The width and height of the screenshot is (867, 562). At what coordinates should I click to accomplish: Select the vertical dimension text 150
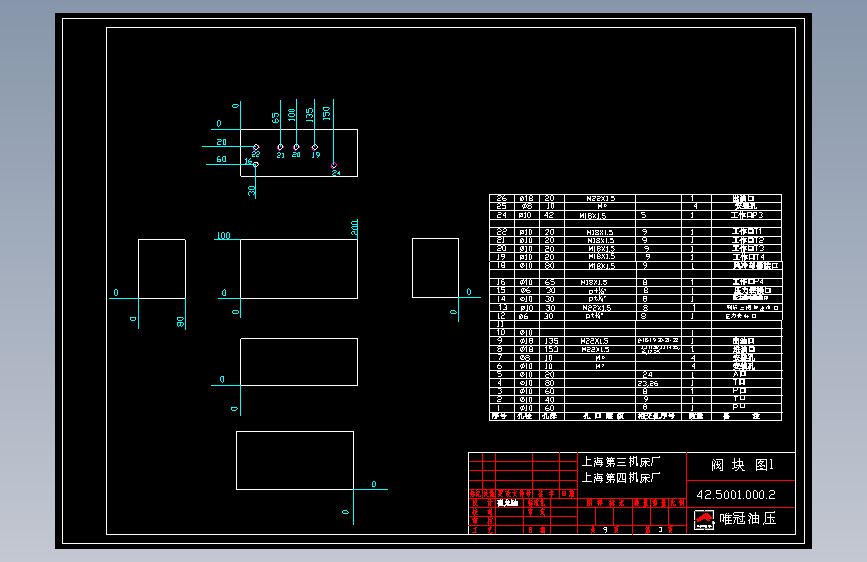[327, 113]
